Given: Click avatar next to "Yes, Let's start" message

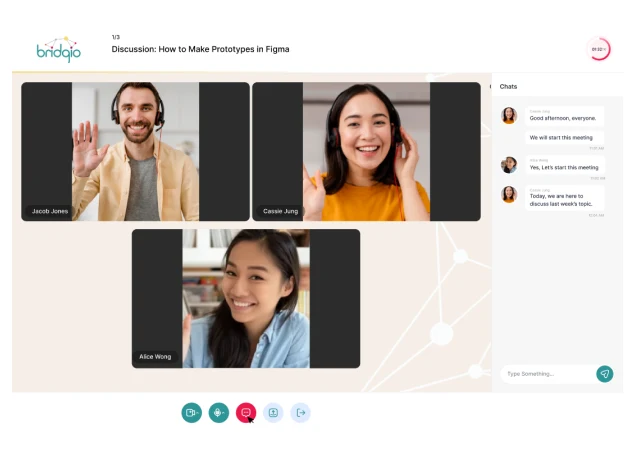Looking at the screenshot, I should (x=509, y=164).
